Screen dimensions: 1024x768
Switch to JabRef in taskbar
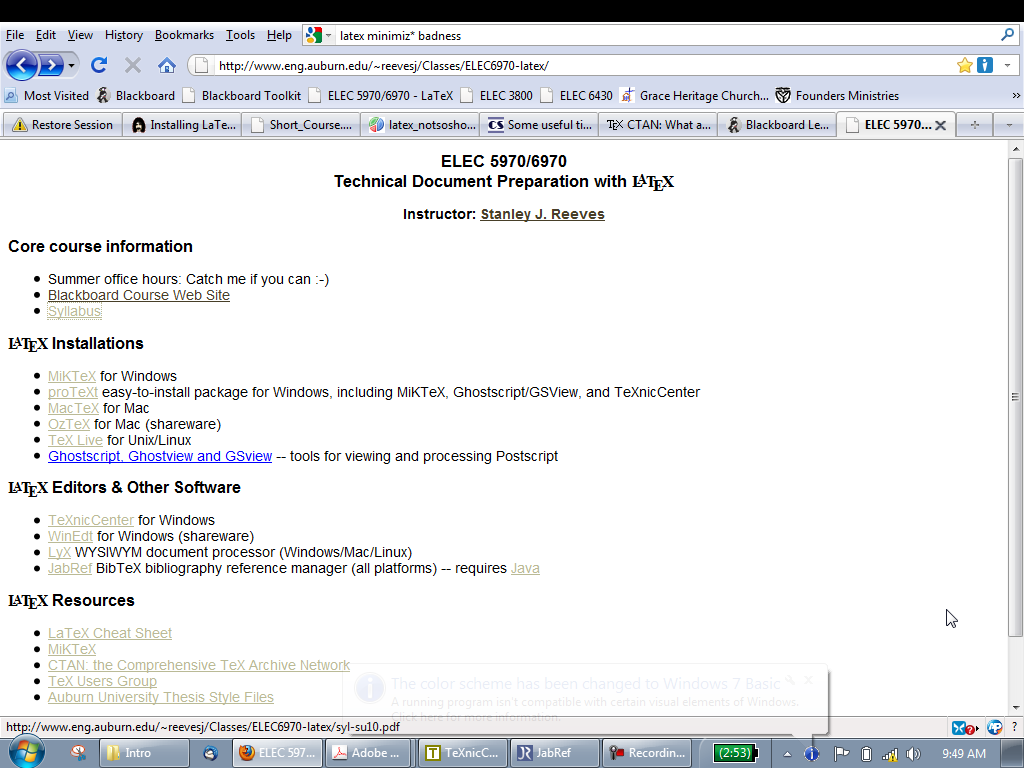554,753
